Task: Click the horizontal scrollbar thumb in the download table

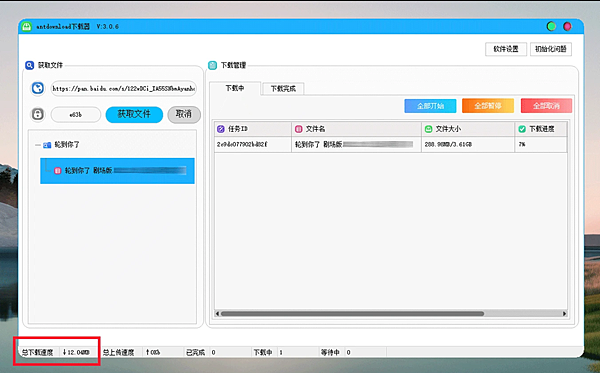Action: tap(352, 314)
